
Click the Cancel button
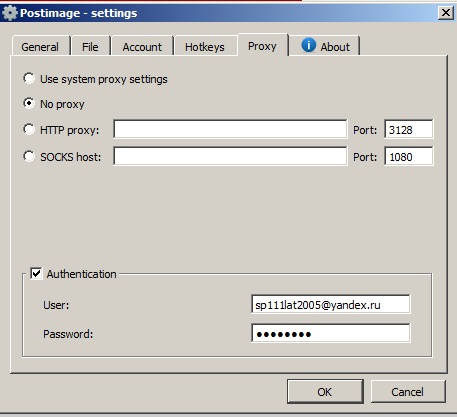tap(408, 391)
